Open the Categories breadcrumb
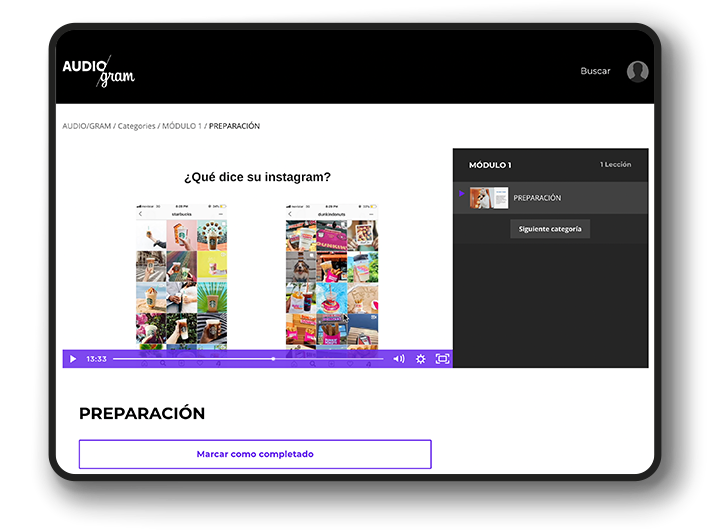This screenshot has width=707, height=530. (x=136, y=126)
